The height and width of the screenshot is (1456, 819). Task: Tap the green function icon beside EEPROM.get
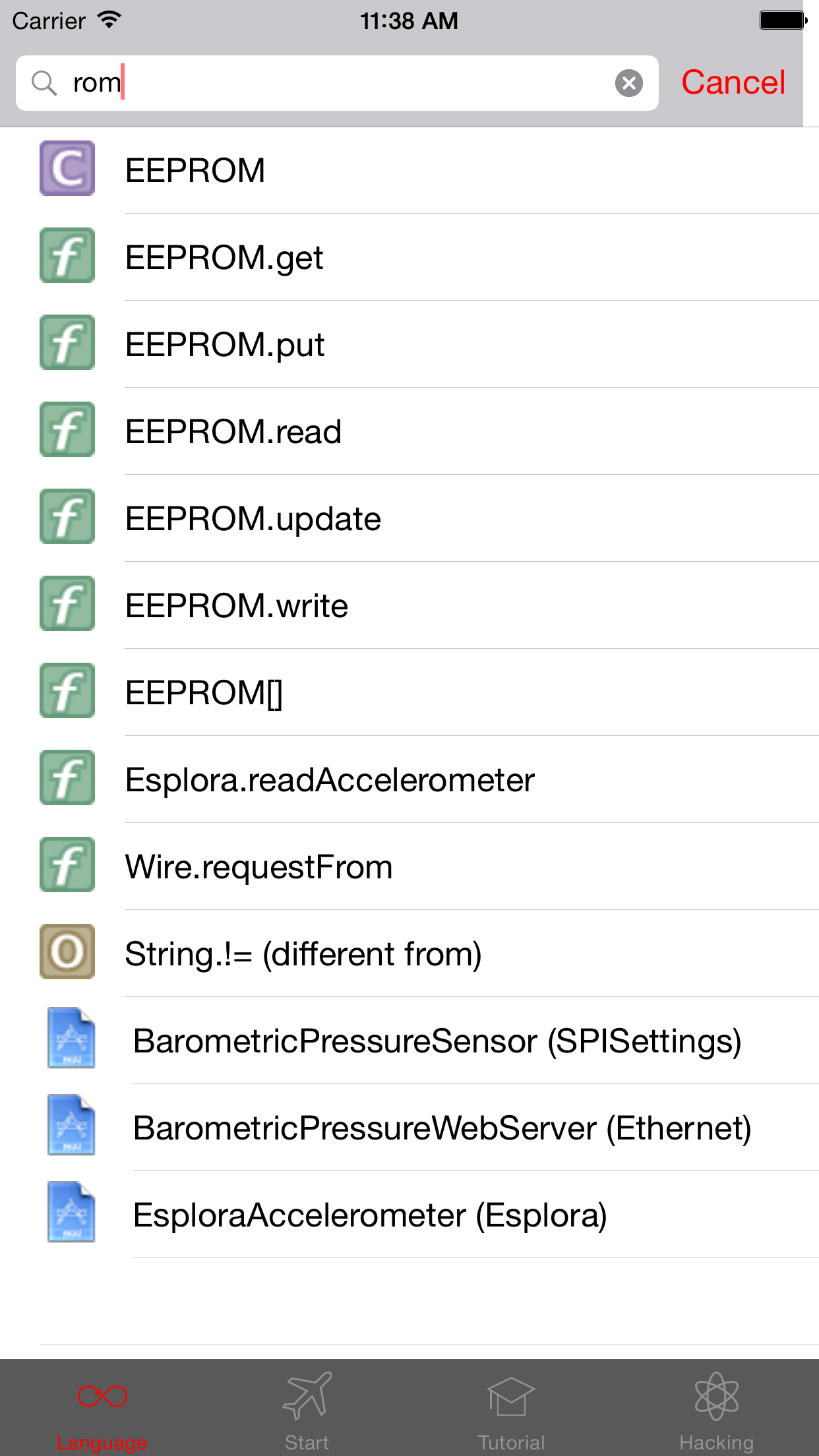pyautogui.click(x=67, y=257)
